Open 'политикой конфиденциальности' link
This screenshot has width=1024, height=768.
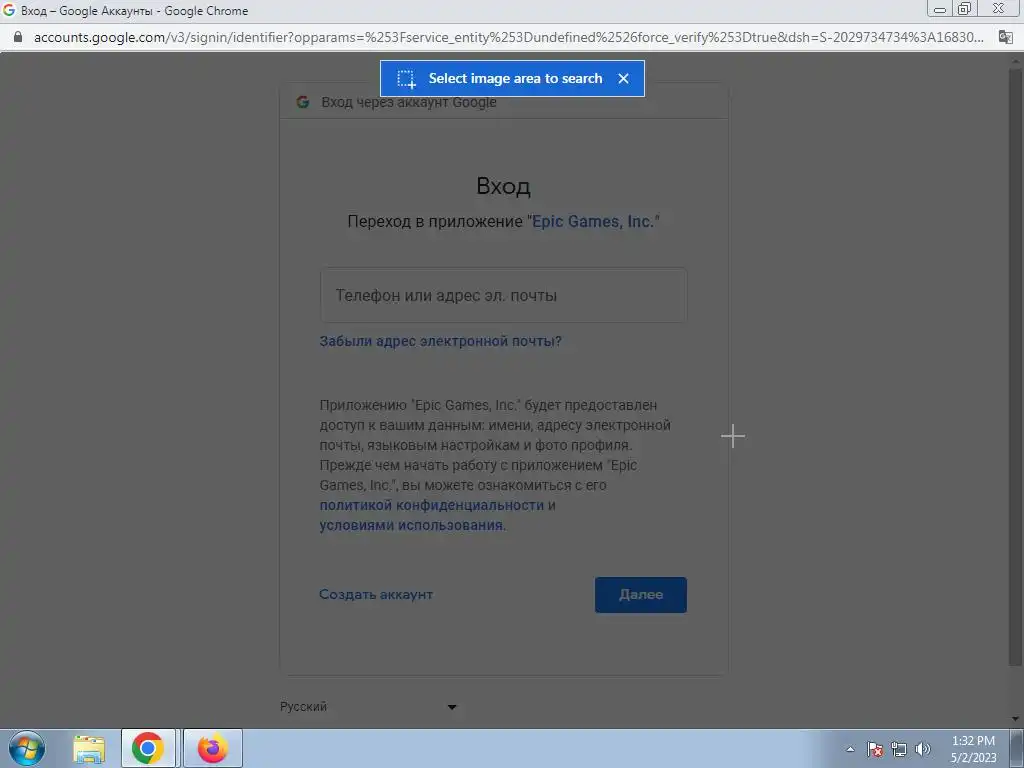tap(432, 505)
